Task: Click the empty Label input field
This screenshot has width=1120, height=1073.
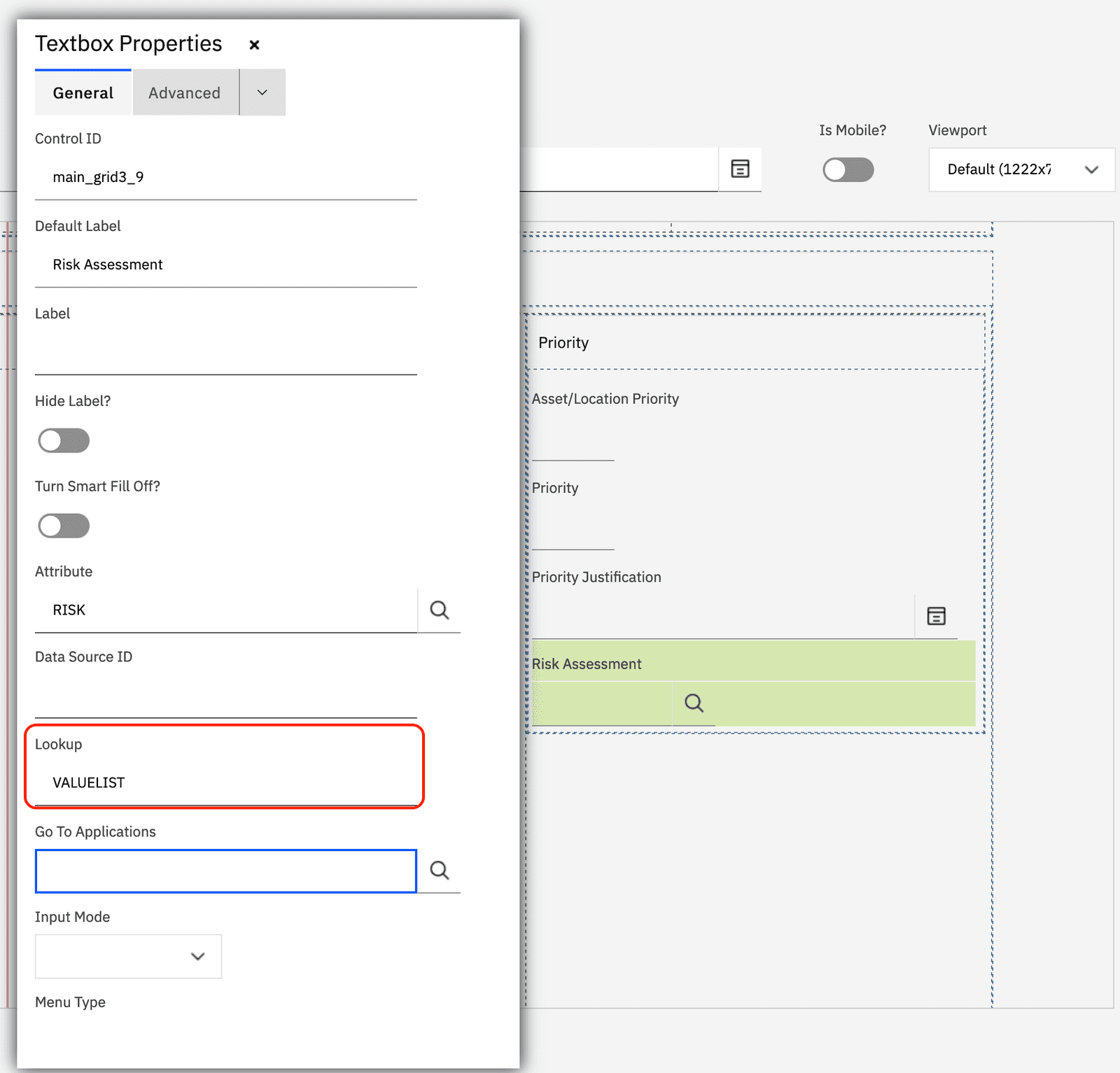Action: coord(225,352)
